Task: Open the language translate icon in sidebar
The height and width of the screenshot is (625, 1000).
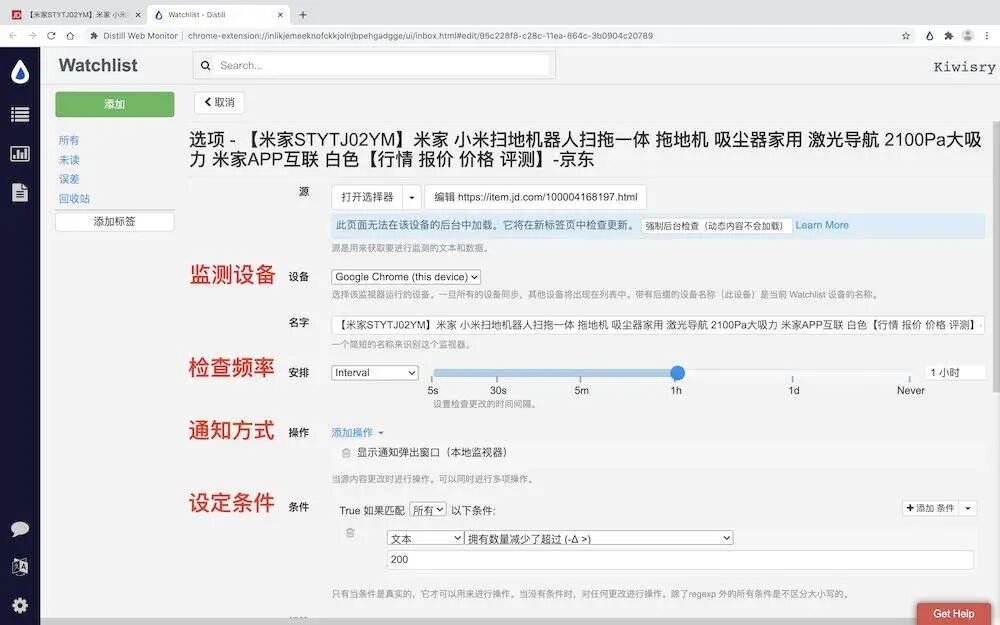Action: tap(20, 566)
